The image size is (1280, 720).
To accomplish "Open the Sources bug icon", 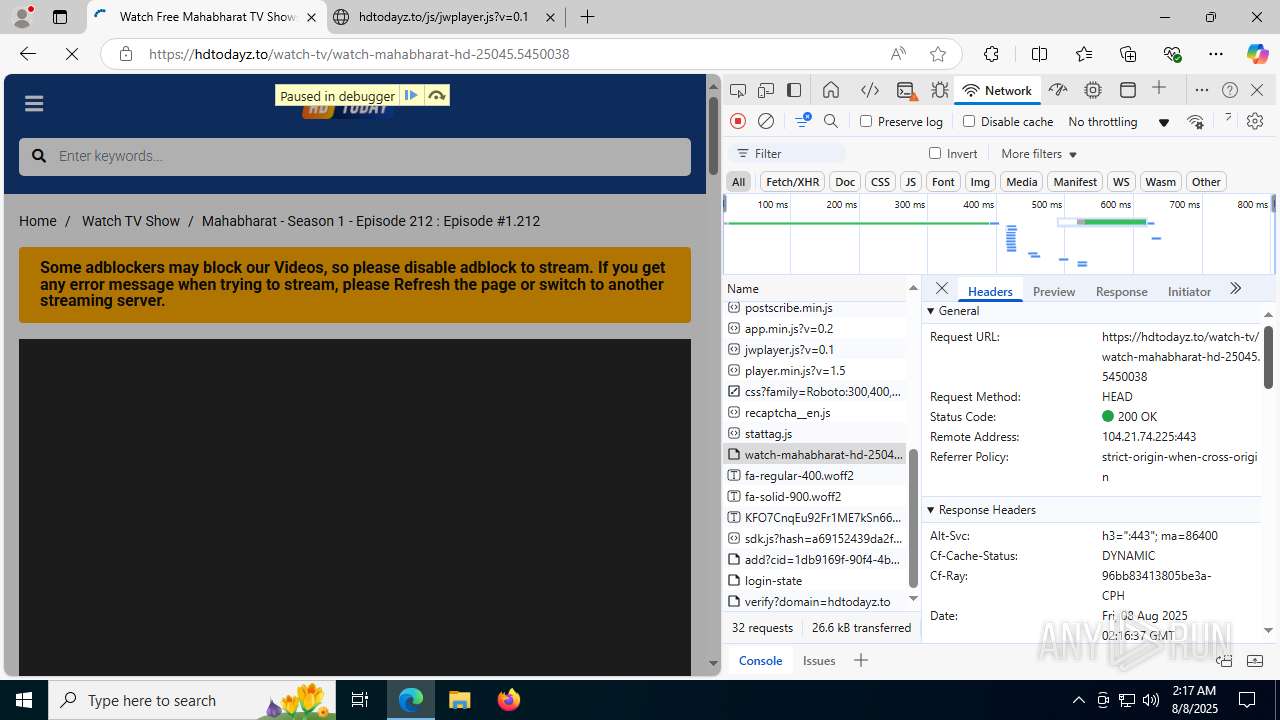I will tap(940, 90).
